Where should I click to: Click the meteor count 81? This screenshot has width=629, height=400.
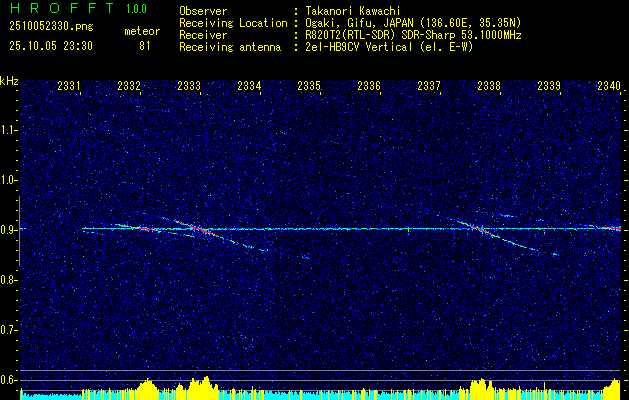144,46
